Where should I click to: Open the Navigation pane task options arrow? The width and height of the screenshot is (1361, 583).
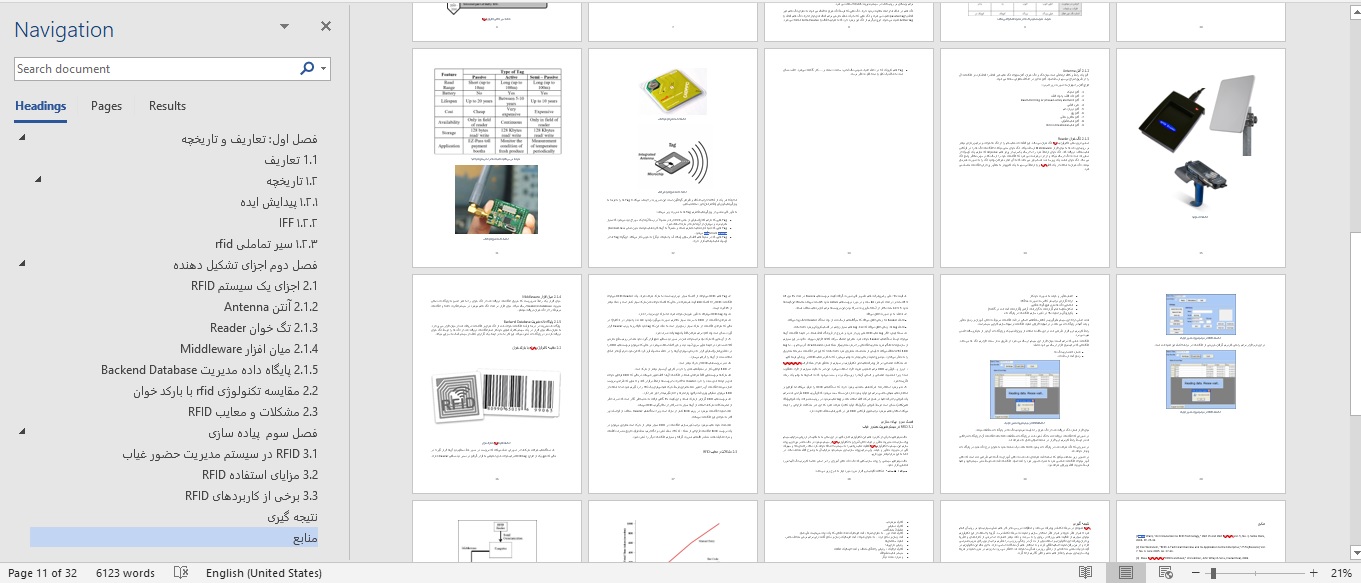[x=285, y=27]
